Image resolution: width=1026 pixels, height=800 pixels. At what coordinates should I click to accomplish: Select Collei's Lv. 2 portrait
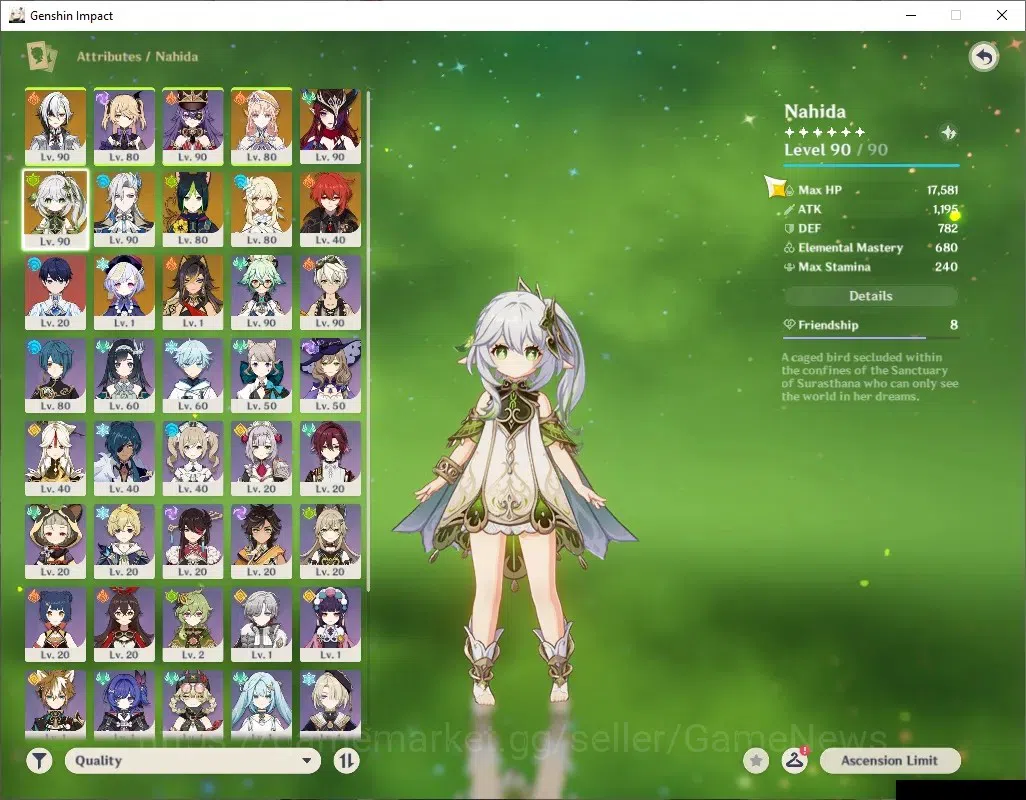point(193,624)
